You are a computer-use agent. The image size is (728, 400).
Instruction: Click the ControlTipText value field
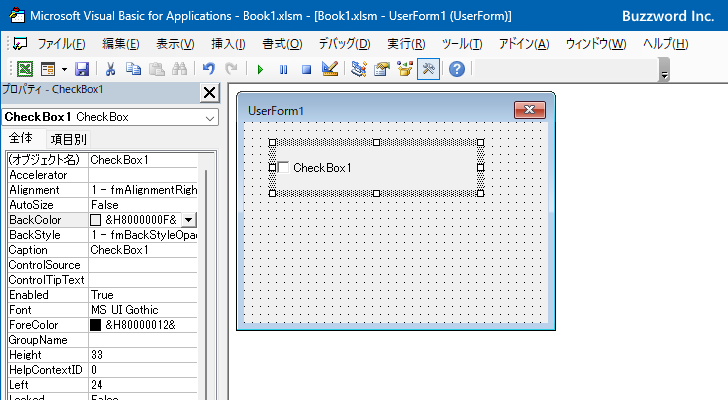click(143, 280)
